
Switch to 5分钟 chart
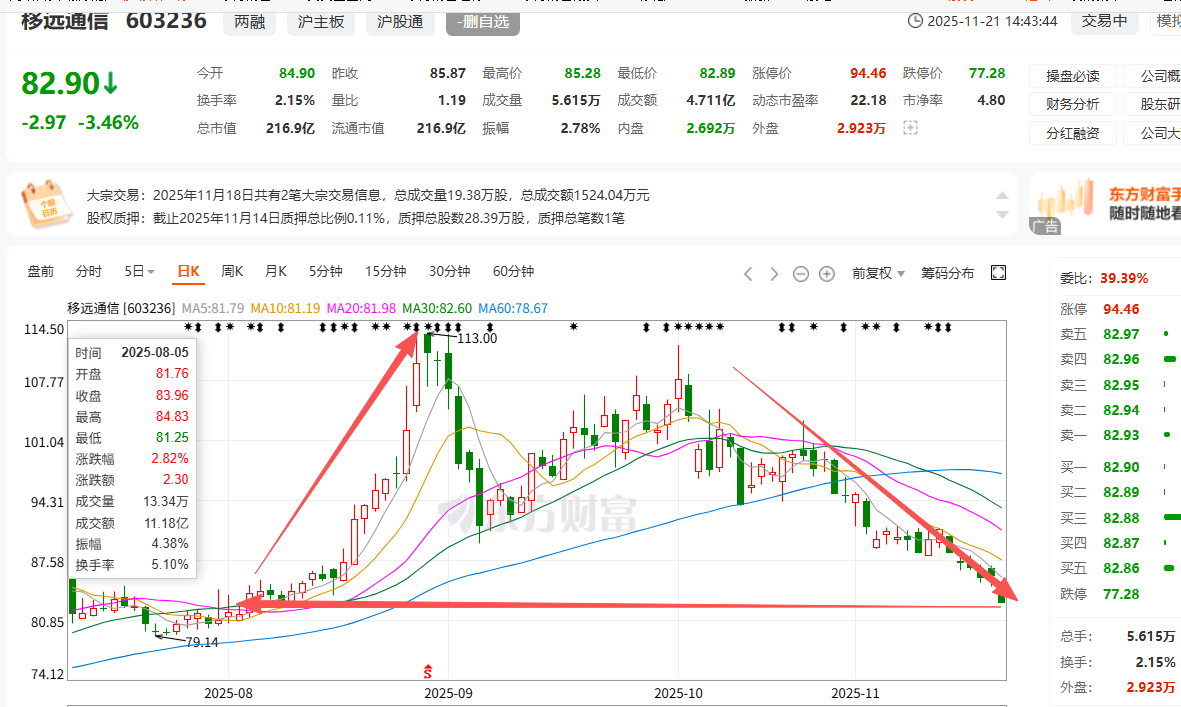[325, 271]
